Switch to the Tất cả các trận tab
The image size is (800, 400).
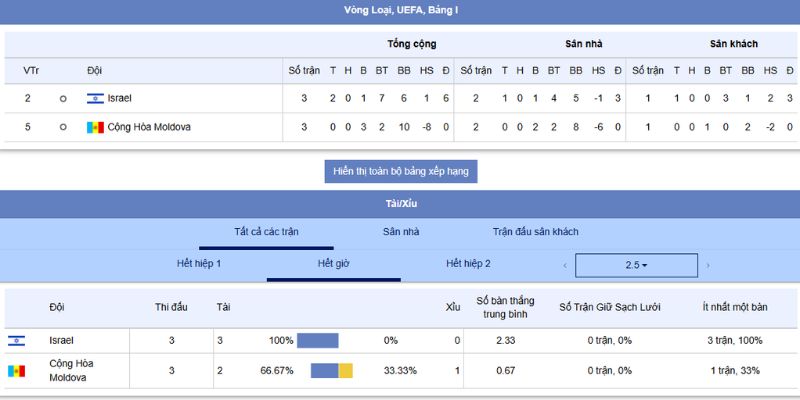click(x=267, y=232)
